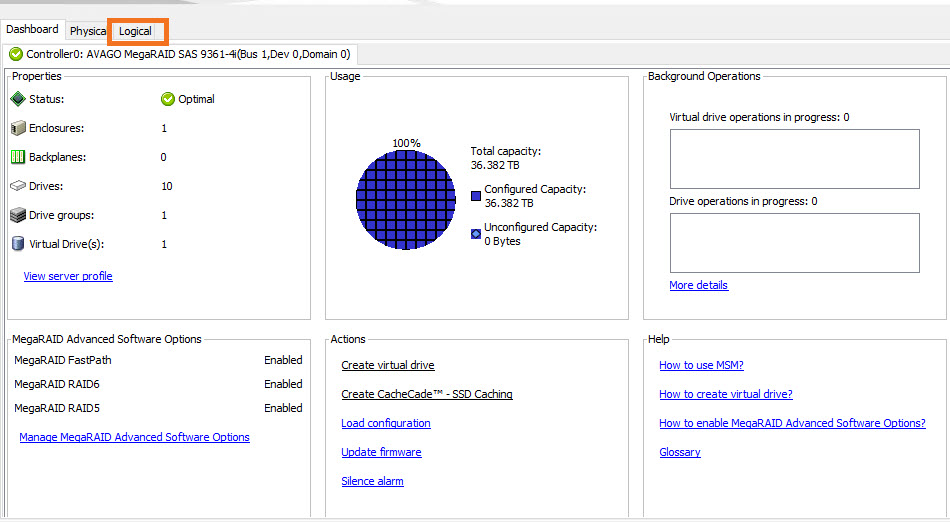Click Create virtual drive action
The height and width of the screenshot is (522, 950).
[x=388, y=365]
